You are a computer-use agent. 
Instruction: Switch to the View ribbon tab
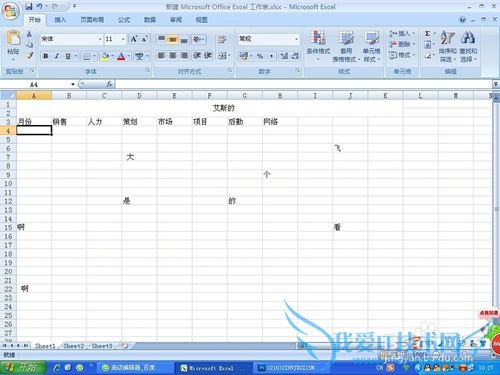(x=201, y=20)
